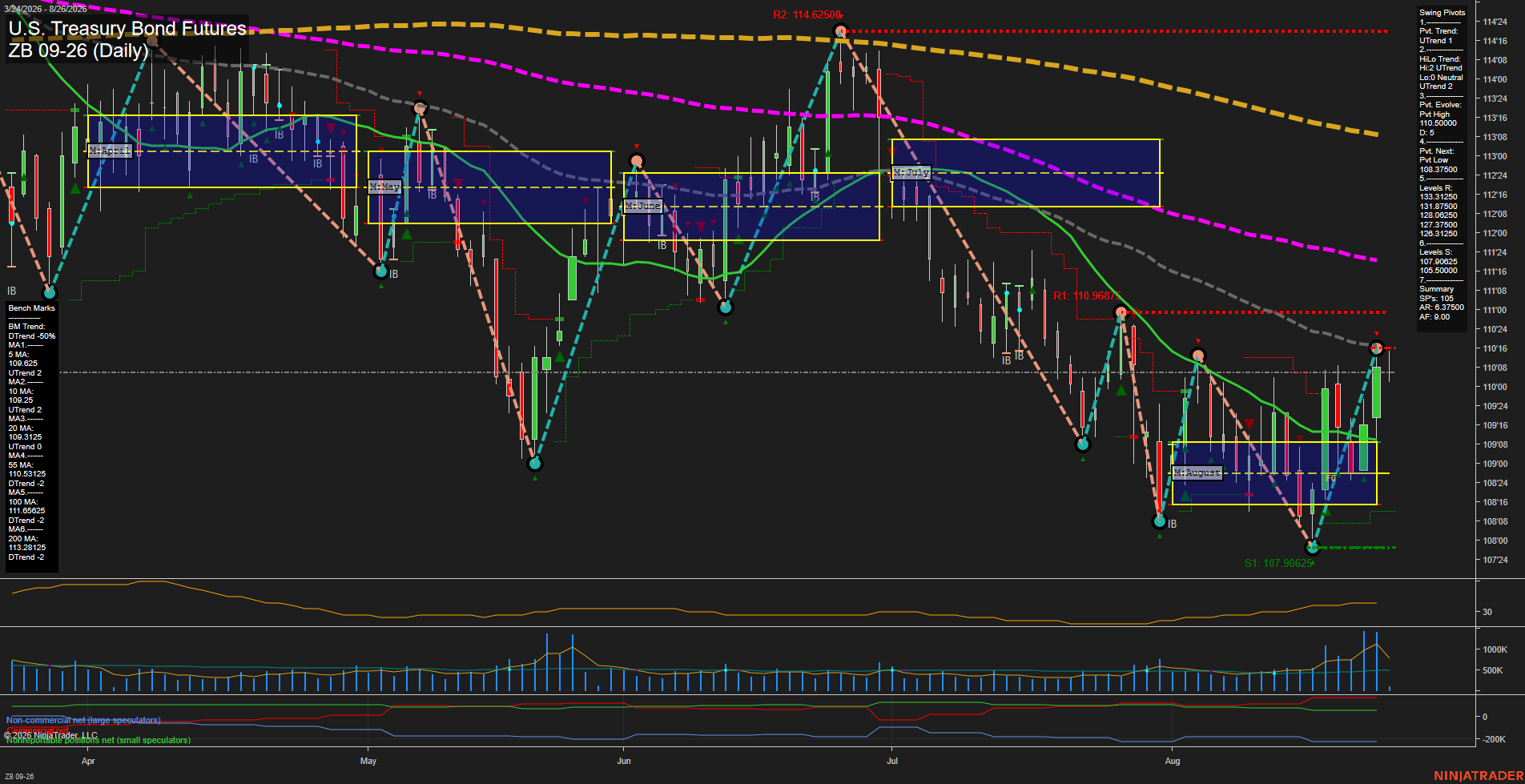1525x784 pixels.
Task: Click the R1: 110.96875 resistance label
Action: pos(1087,296)
